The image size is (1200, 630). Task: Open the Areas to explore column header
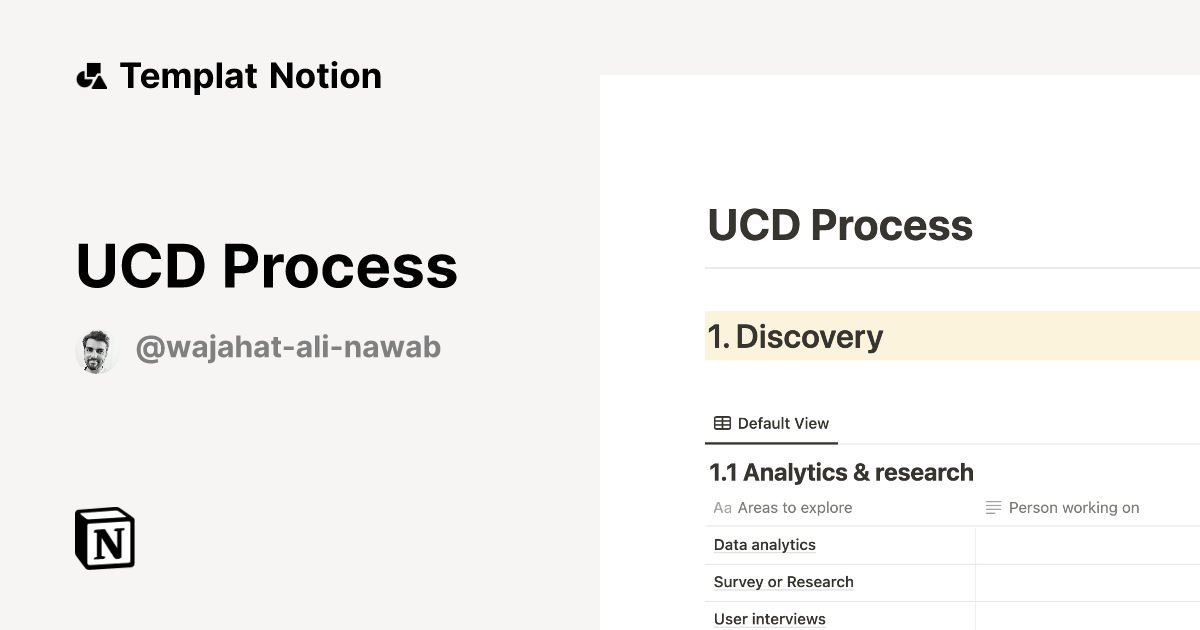(794, 508)
